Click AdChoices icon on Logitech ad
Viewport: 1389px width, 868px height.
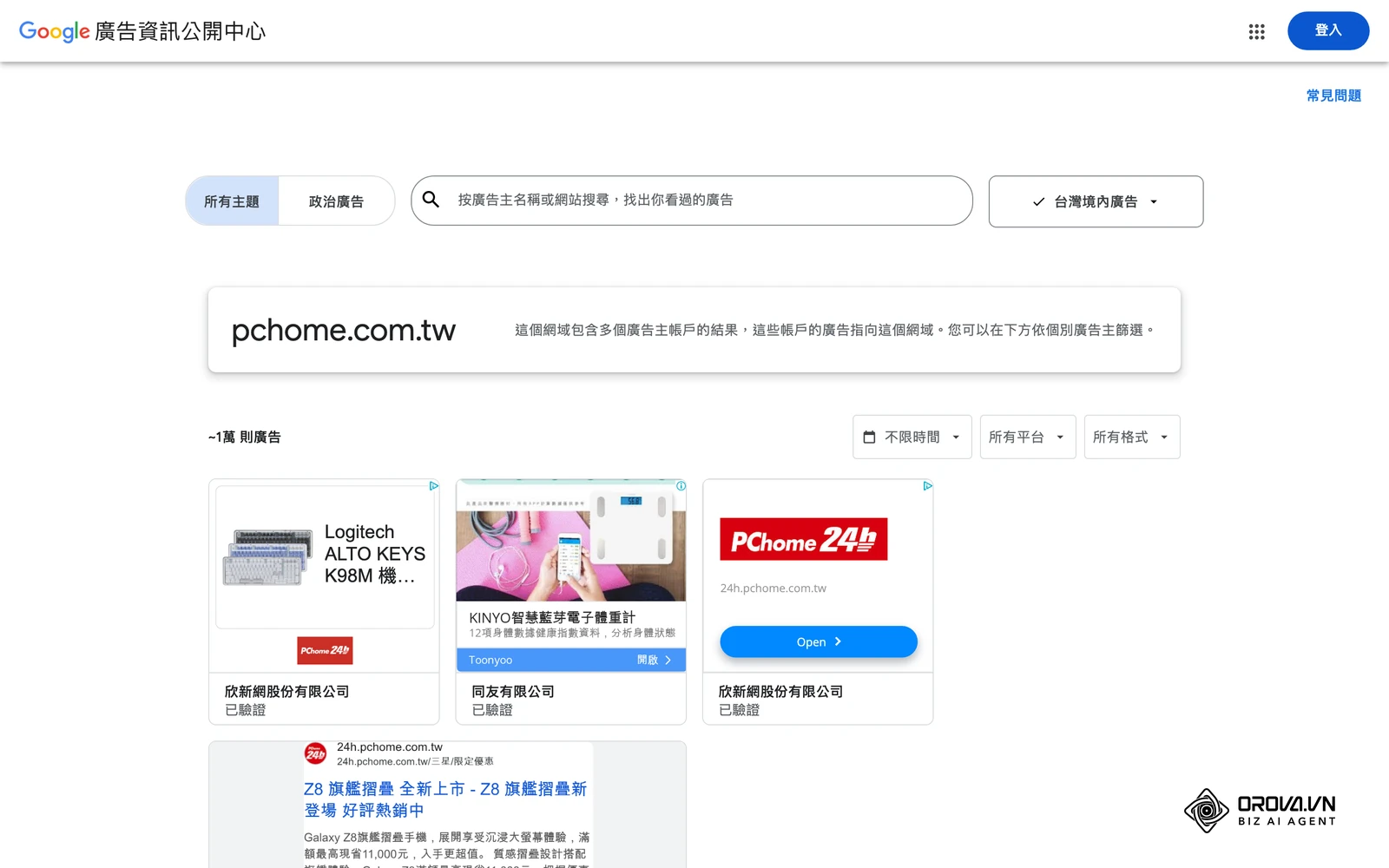click(x=433, y=486)
